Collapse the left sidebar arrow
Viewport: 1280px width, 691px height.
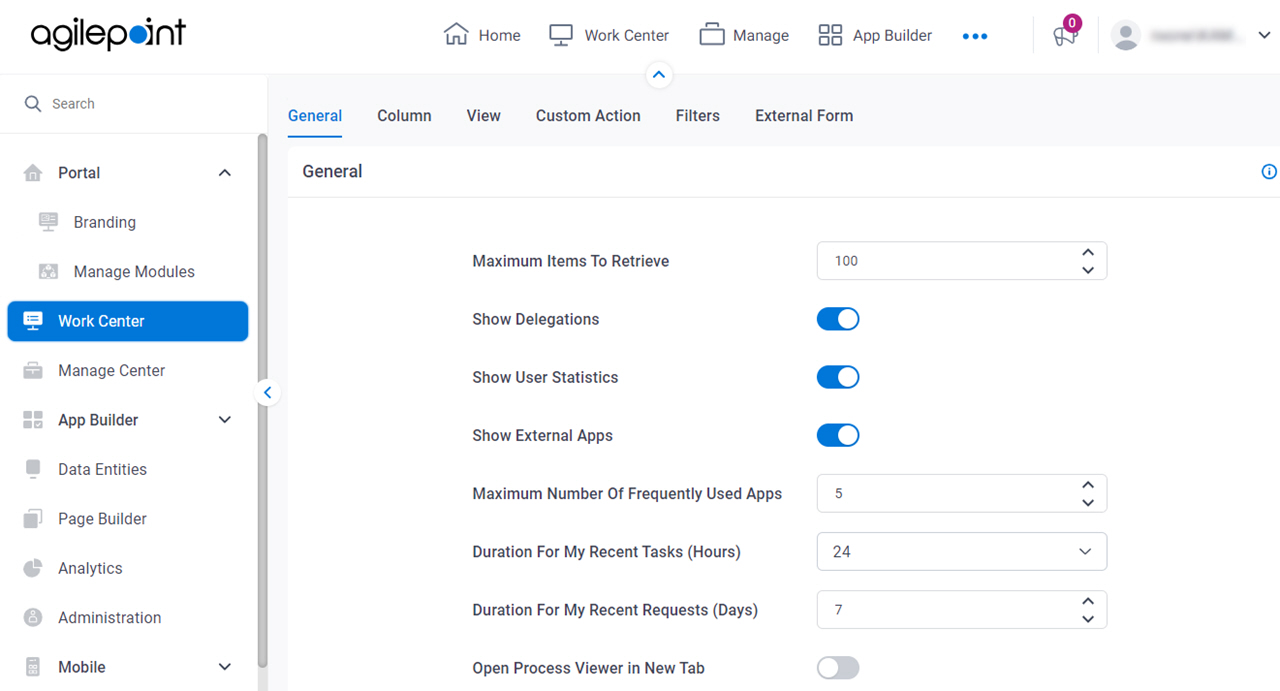point(267,393)
